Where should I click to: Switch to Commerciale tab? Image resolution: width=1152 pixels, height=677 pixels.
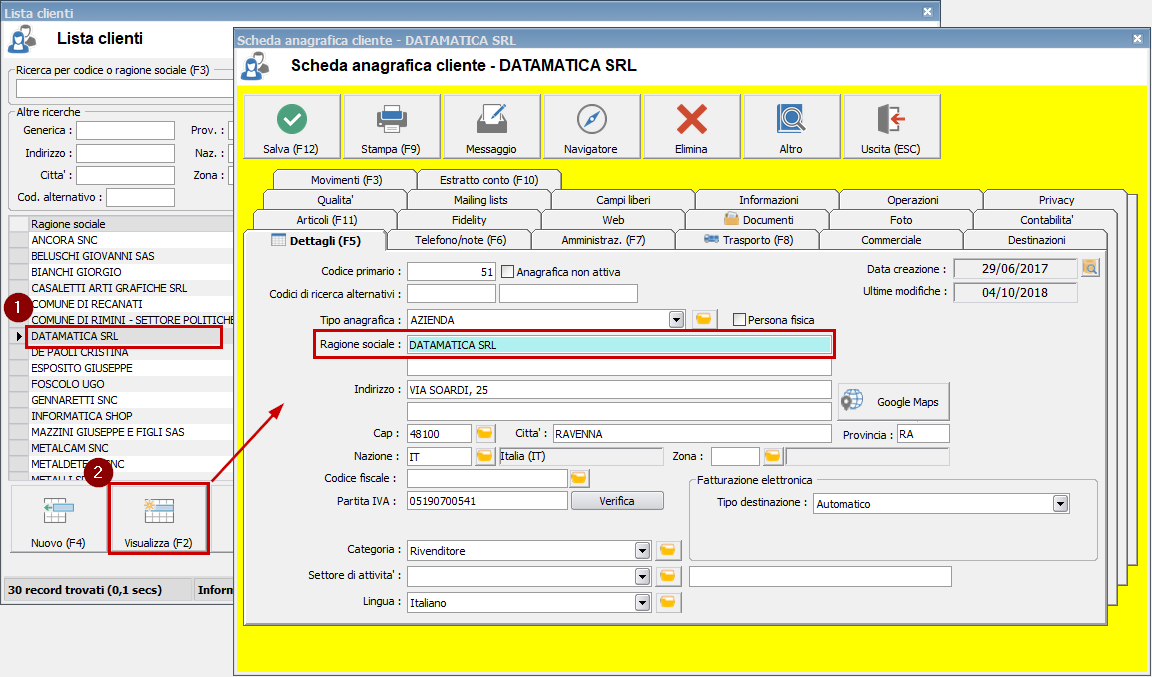point(891,240)
